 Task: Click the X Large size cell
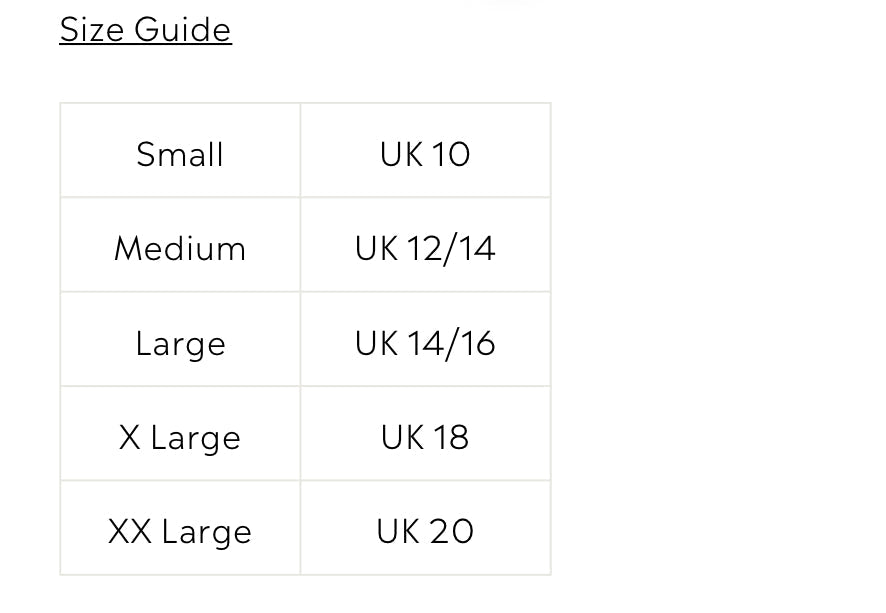[x=180, y=437]
